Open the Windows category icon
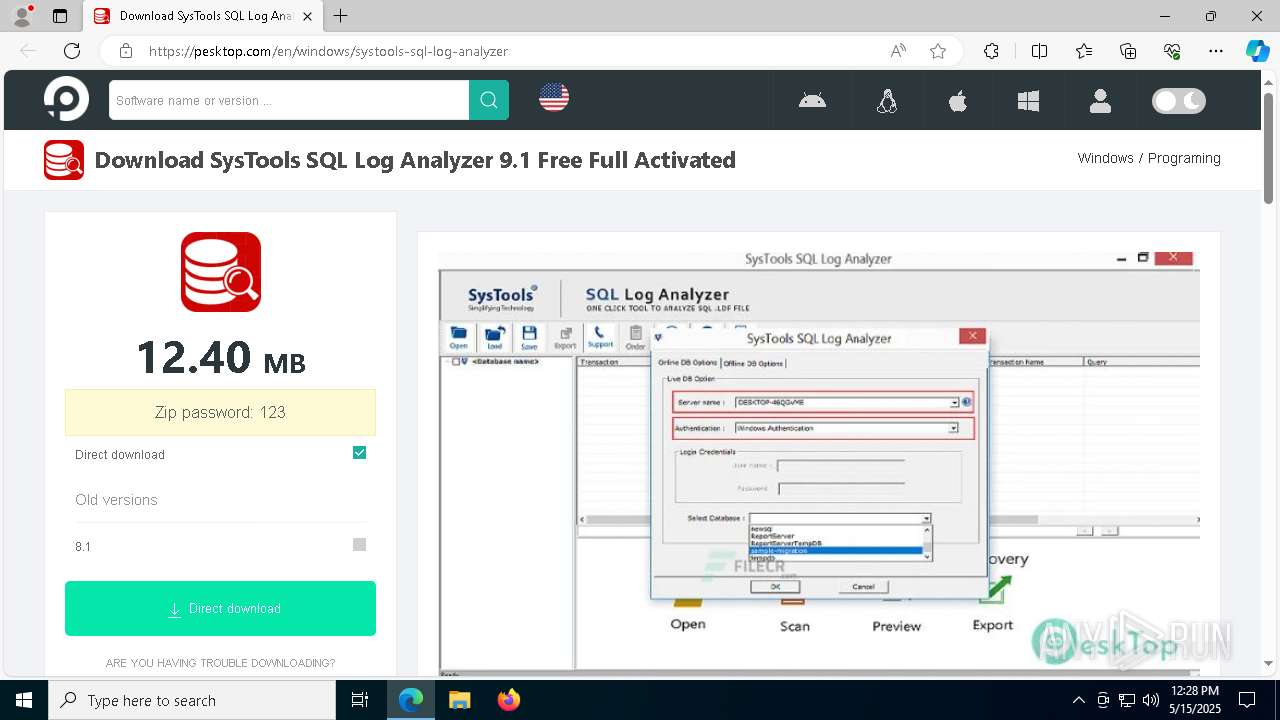This screenshot has width=1280, height=720. [1028, 100]
